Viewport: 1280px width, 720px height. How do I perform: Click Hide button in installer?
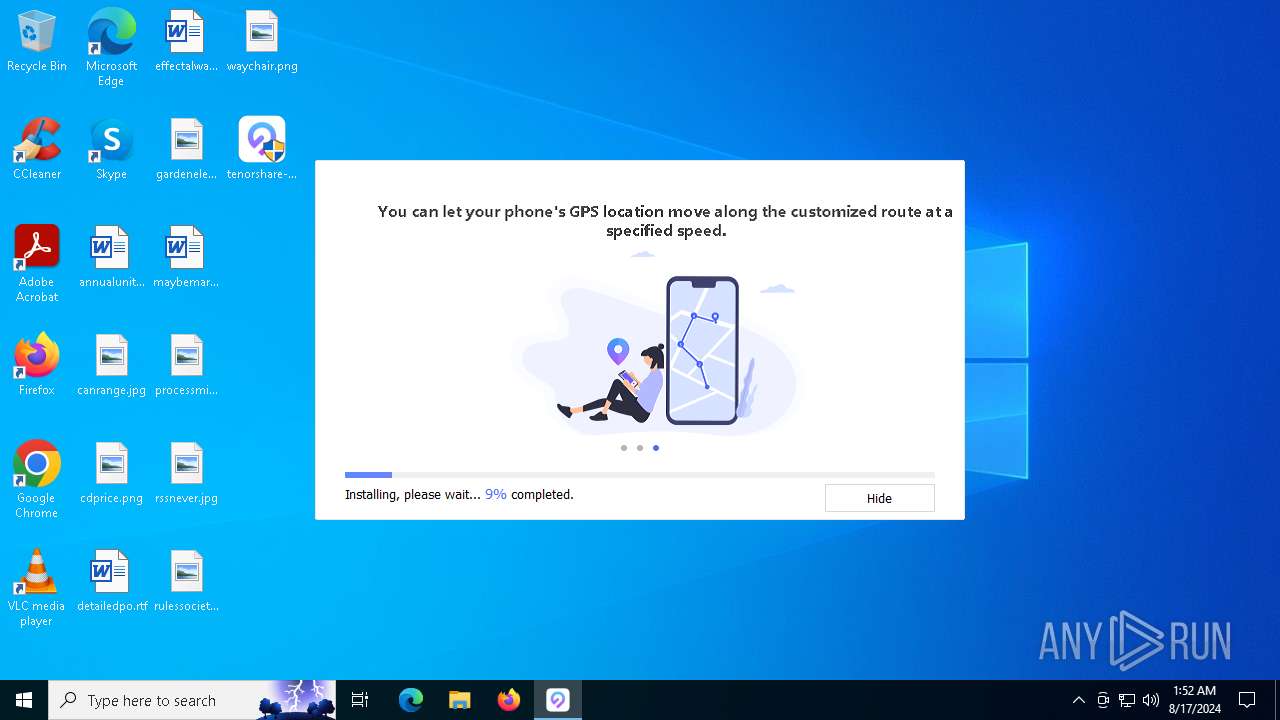[879, 498]
